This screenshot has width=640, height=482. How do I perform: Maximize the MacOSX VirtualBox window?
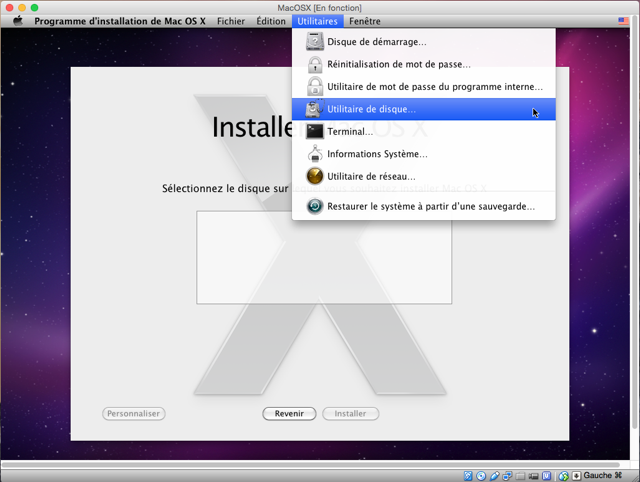(35, 7)
